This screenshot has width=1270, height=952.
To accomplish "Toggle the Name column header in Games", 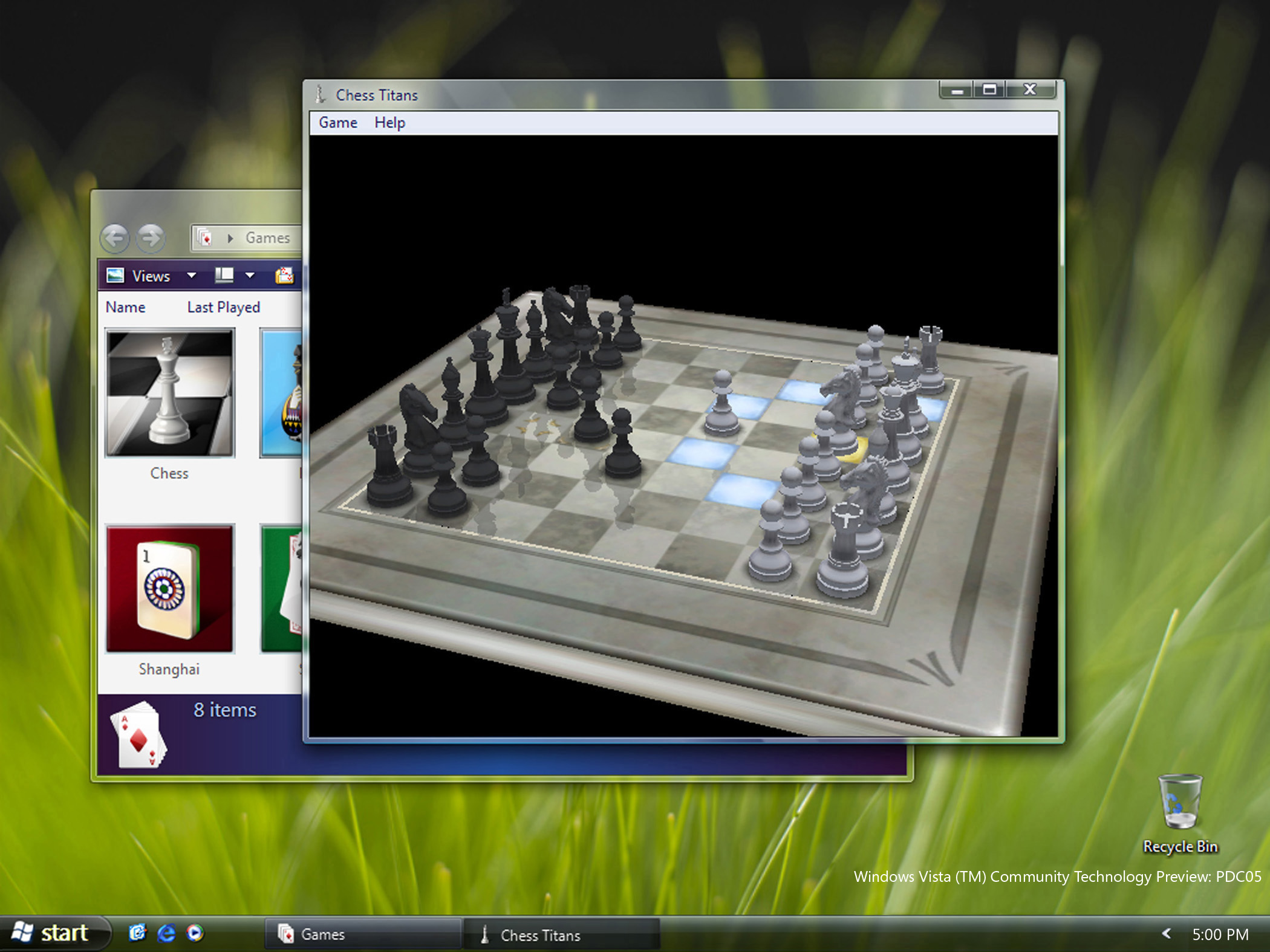I will click(x=125, y=307).
